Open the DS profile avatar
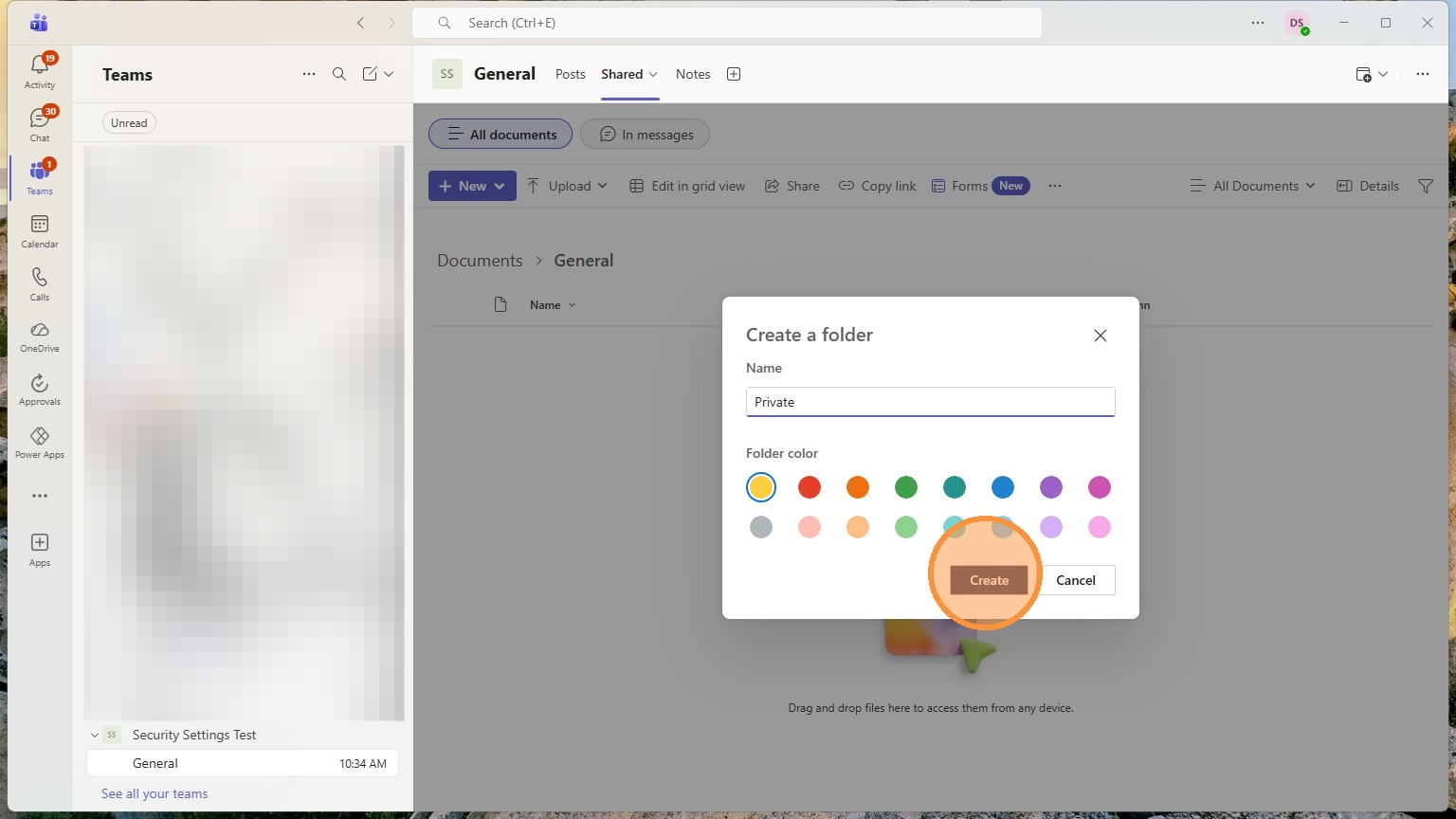Screen dimensions: 1456x819 pos(1297,23)
